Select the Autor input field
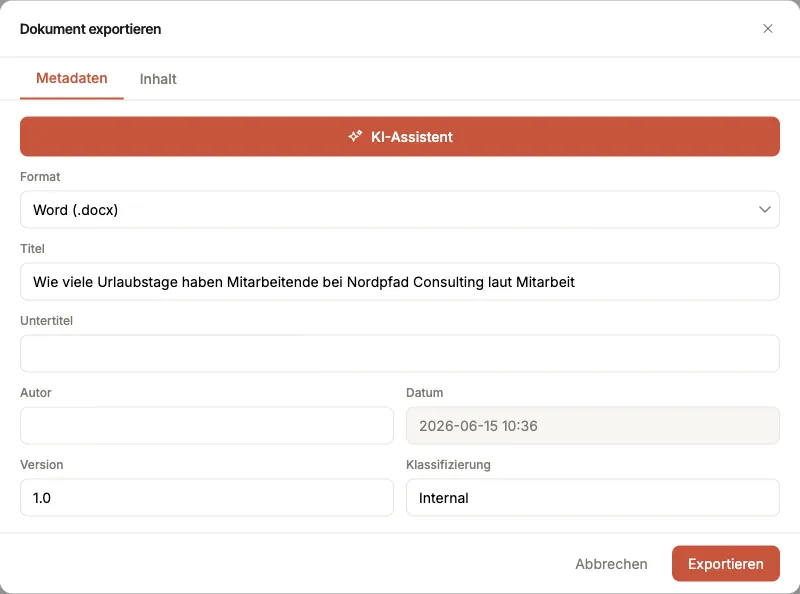 (x=207, y=426)
